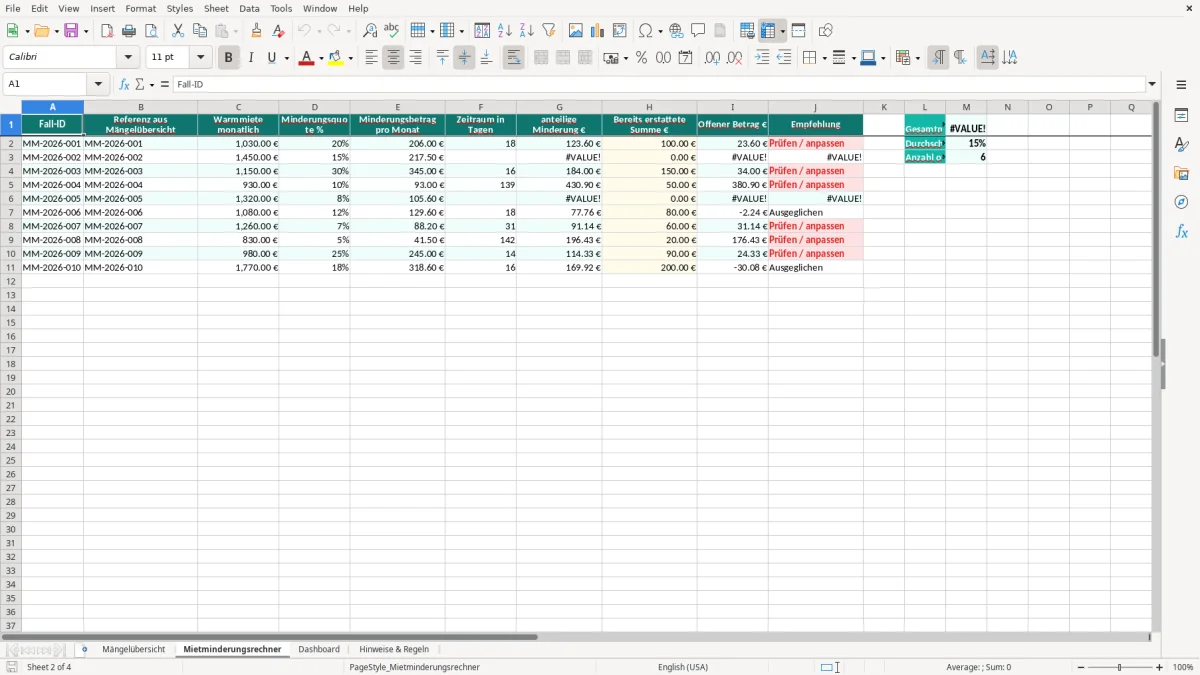The height and width of the screenshot is (675, 1200).
Task: Activate the Clone Formatting paintbrush
Action: pyautogui.click(x=256, y=31)
